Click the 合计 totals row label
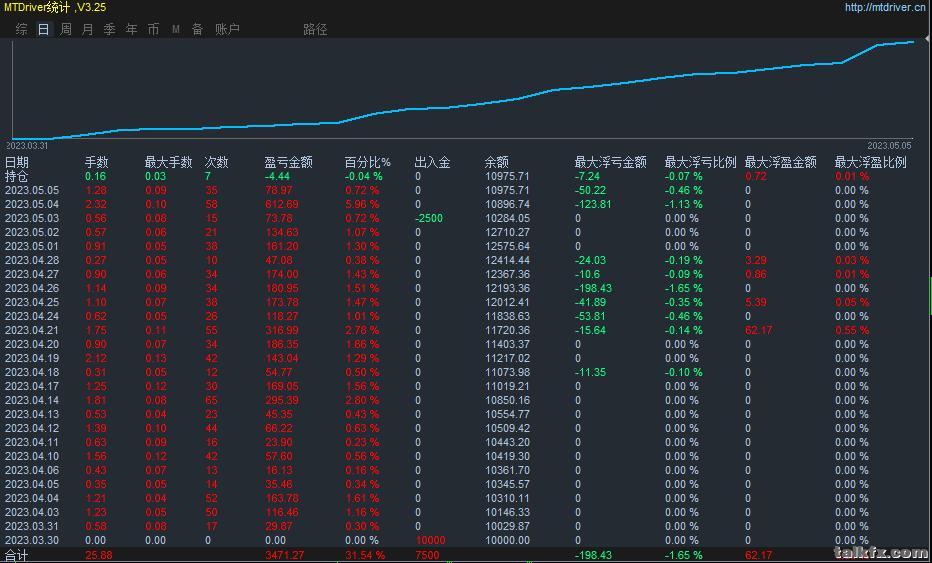The height and width of the screenshot is (563, 932). (x=16, y=556)
